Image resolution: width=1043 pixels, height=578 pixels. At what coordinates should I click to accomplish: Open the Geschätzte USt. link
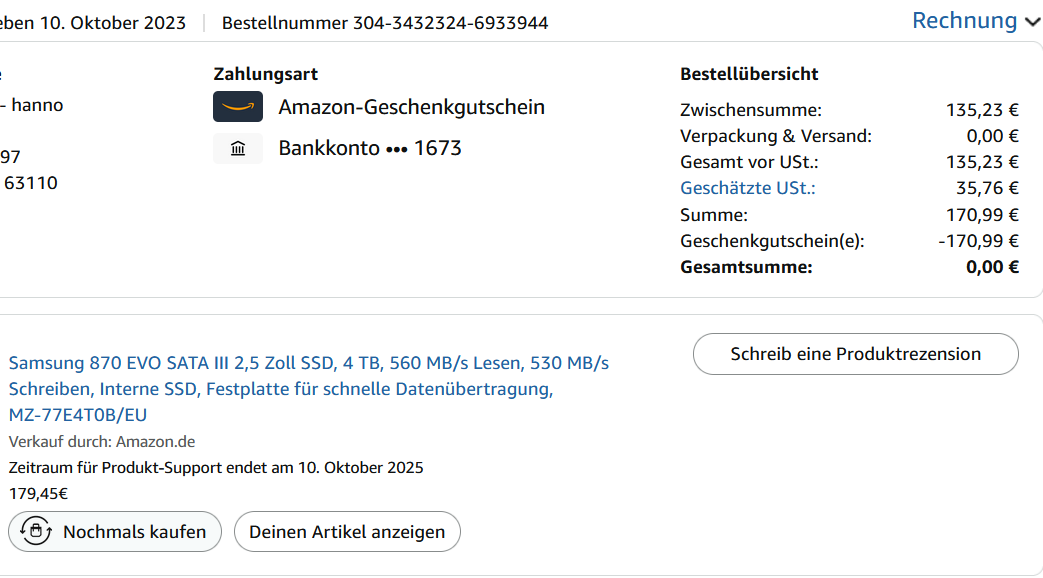coord(747,188)
